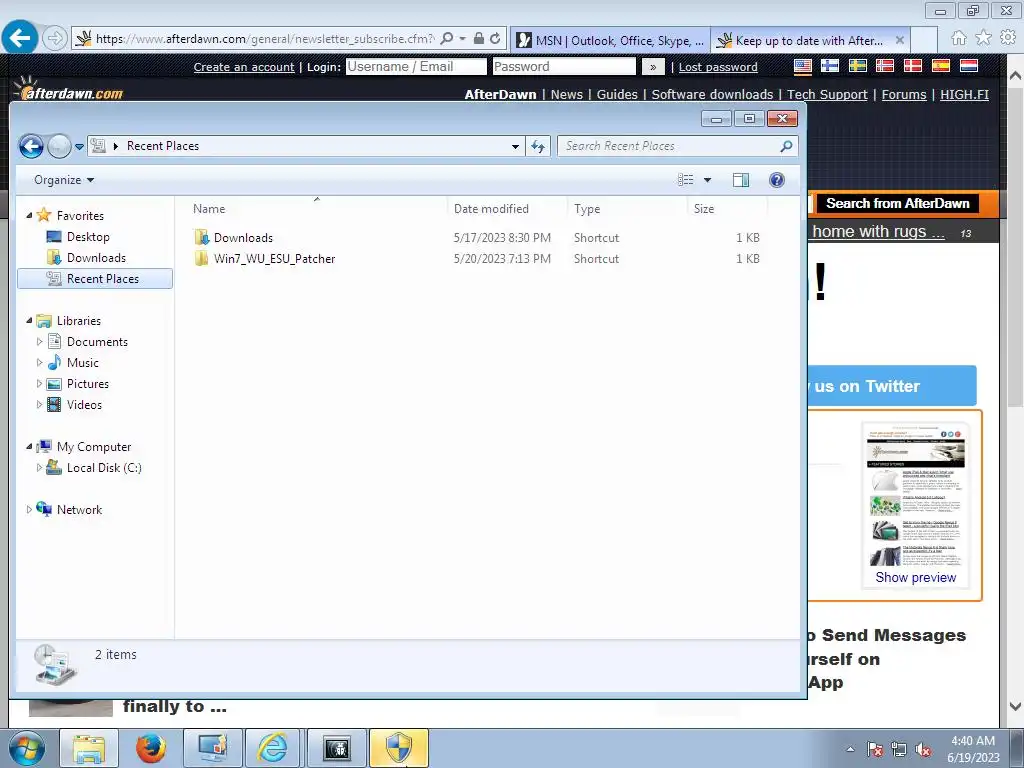
Task: Select the Spain flag language icon
Action: [940, 66]
